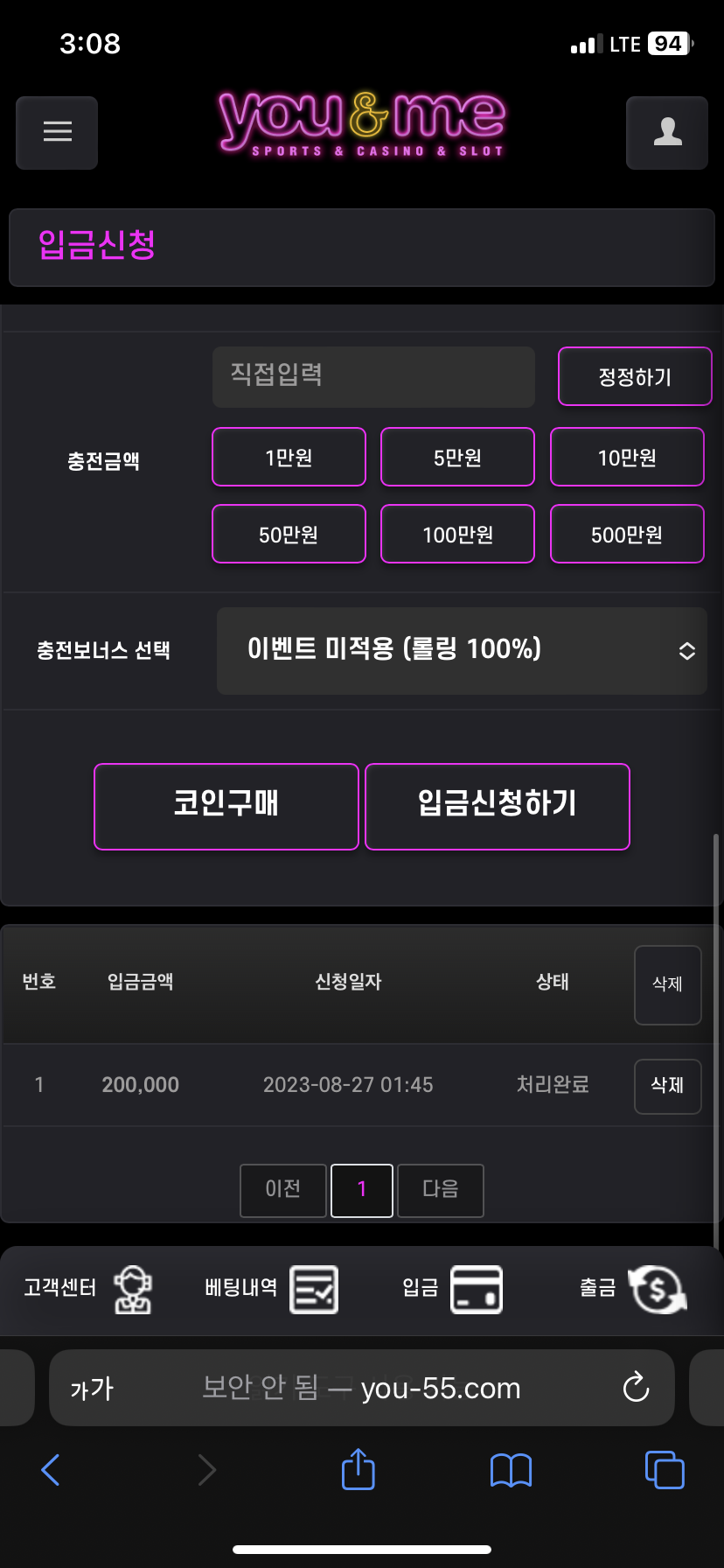Image resolution: width=724 pixels, height=1568 pixels.
Task: Select the 500만원 amount
Action: pos(627,534)
